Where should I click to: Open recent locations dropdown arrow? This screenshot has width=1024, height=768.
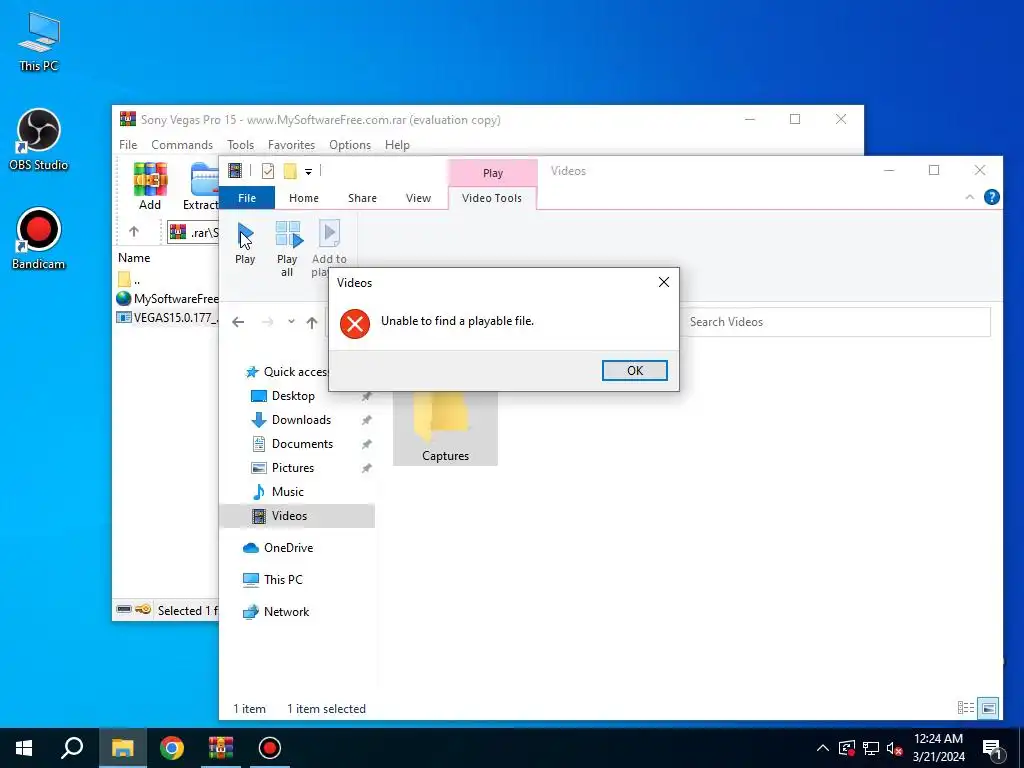[x=291, y=321]
